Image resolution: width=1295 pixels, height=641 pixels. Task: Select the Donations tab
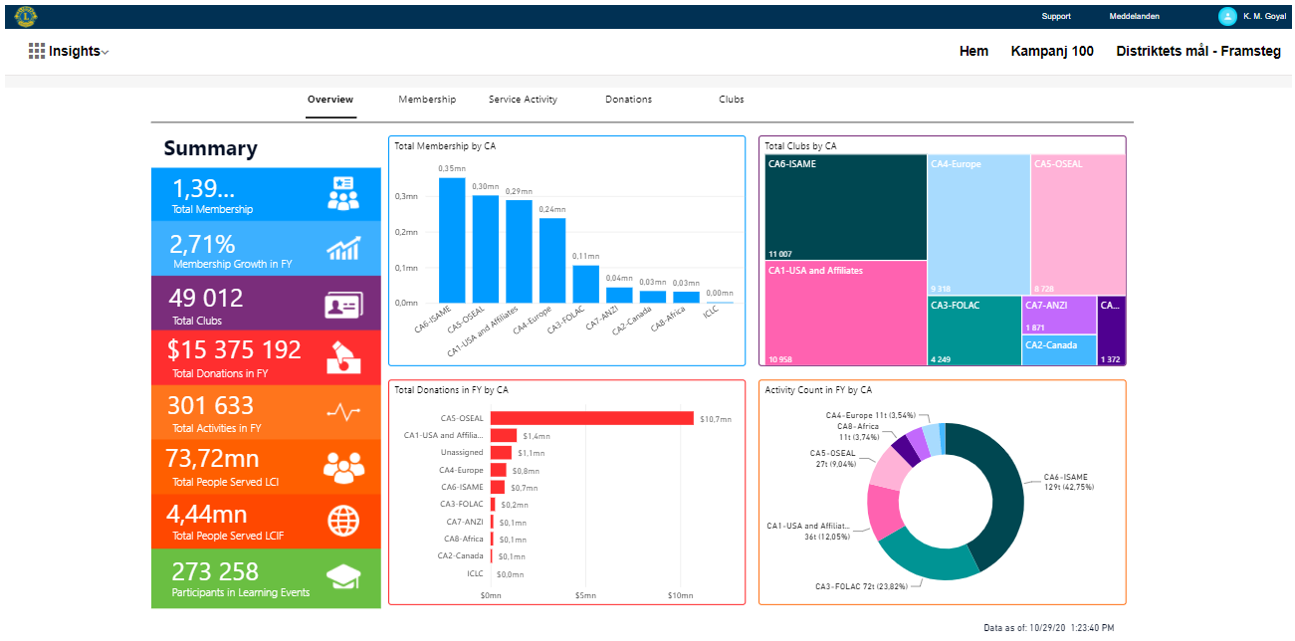pos(628,100)
